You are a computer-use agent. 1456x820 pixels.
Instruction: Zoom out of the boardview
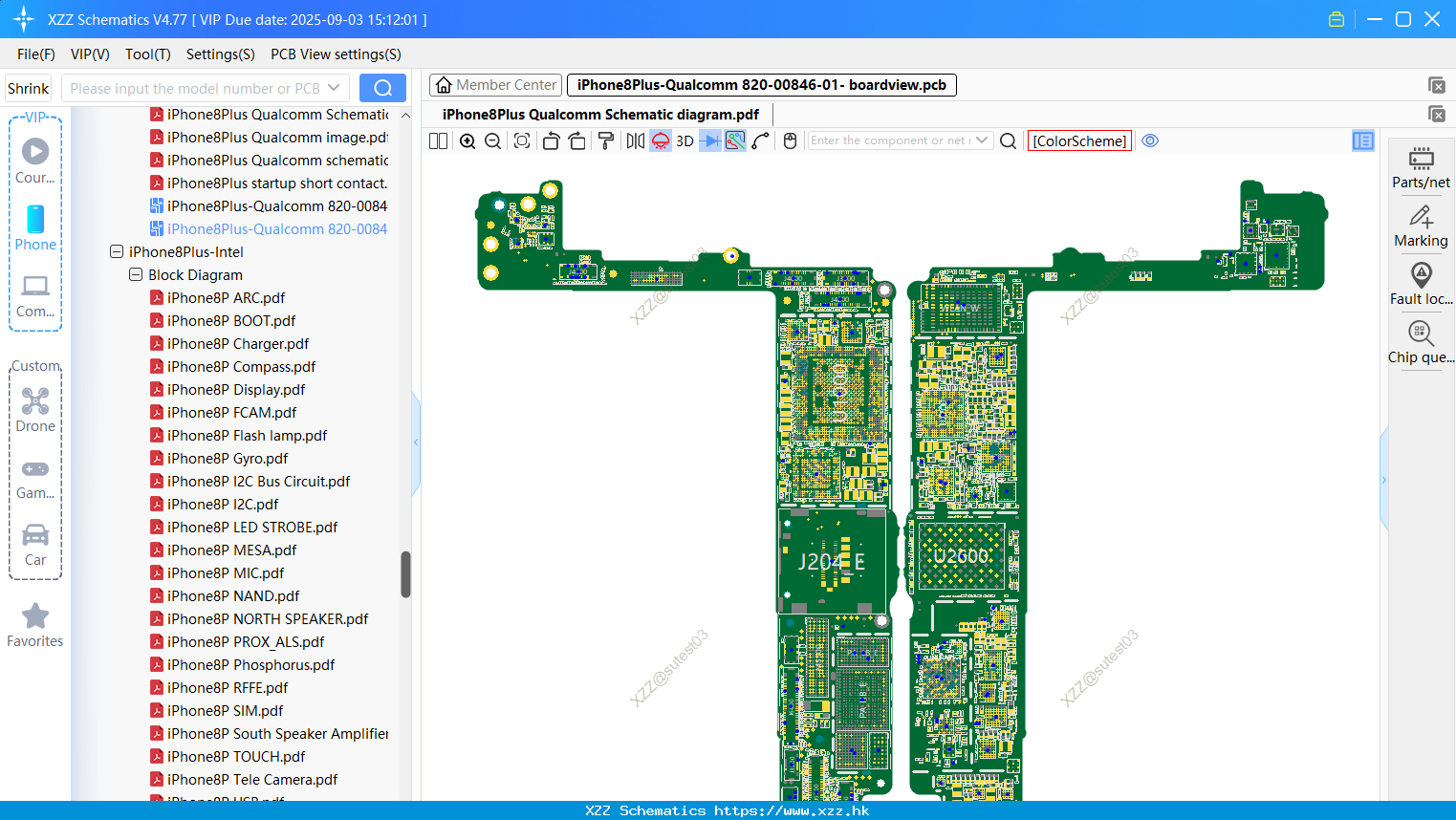point(493,140)
